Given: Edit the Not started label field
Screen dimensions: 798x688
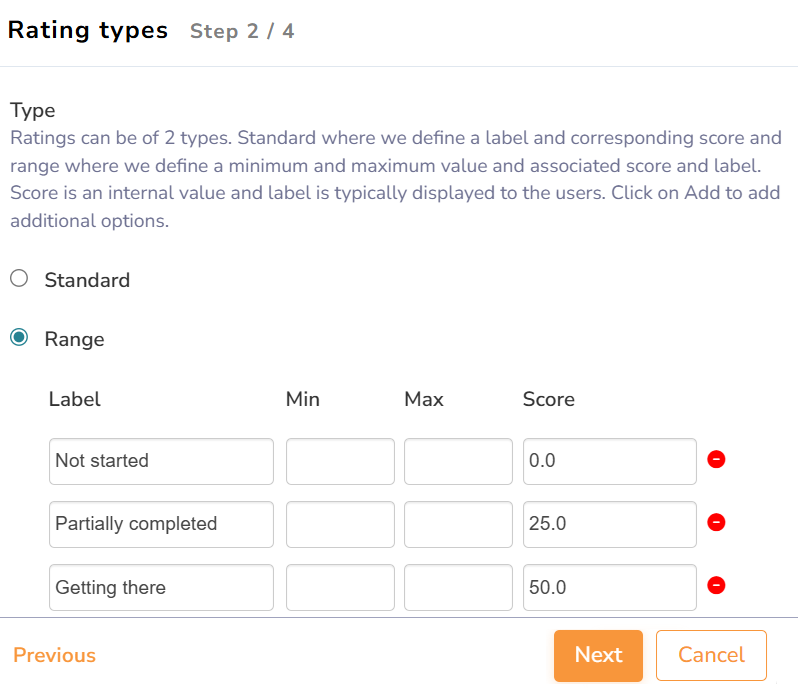Looking at the screenshot, I should click(161, 461).
